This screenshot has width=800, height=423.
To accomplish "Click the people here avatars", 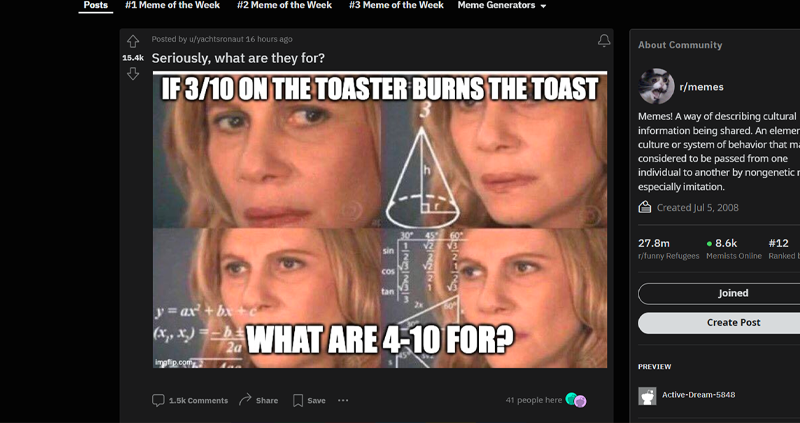I will [577, 401].
